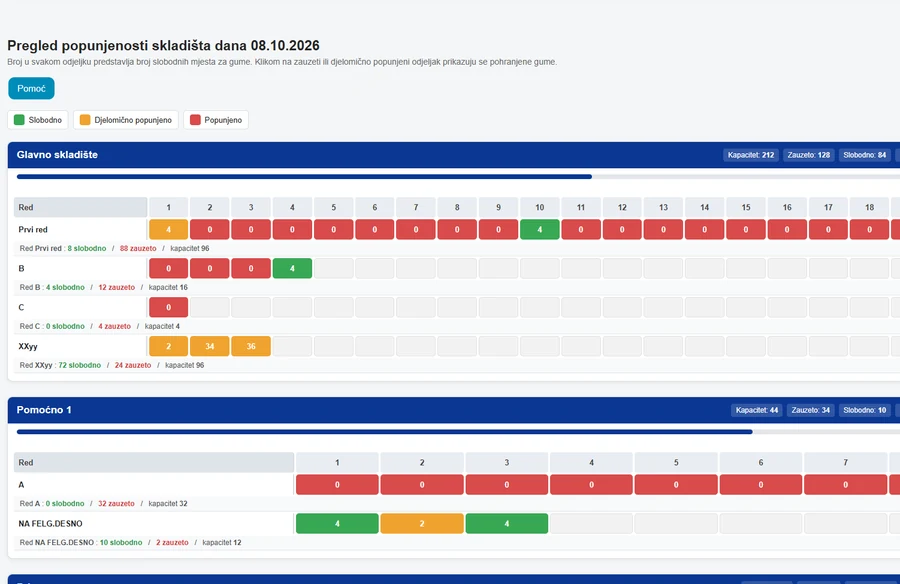Click the red Popunjeno legend chip
The image size is (900, 584).
pyautogui.click(x=216, y=120)
